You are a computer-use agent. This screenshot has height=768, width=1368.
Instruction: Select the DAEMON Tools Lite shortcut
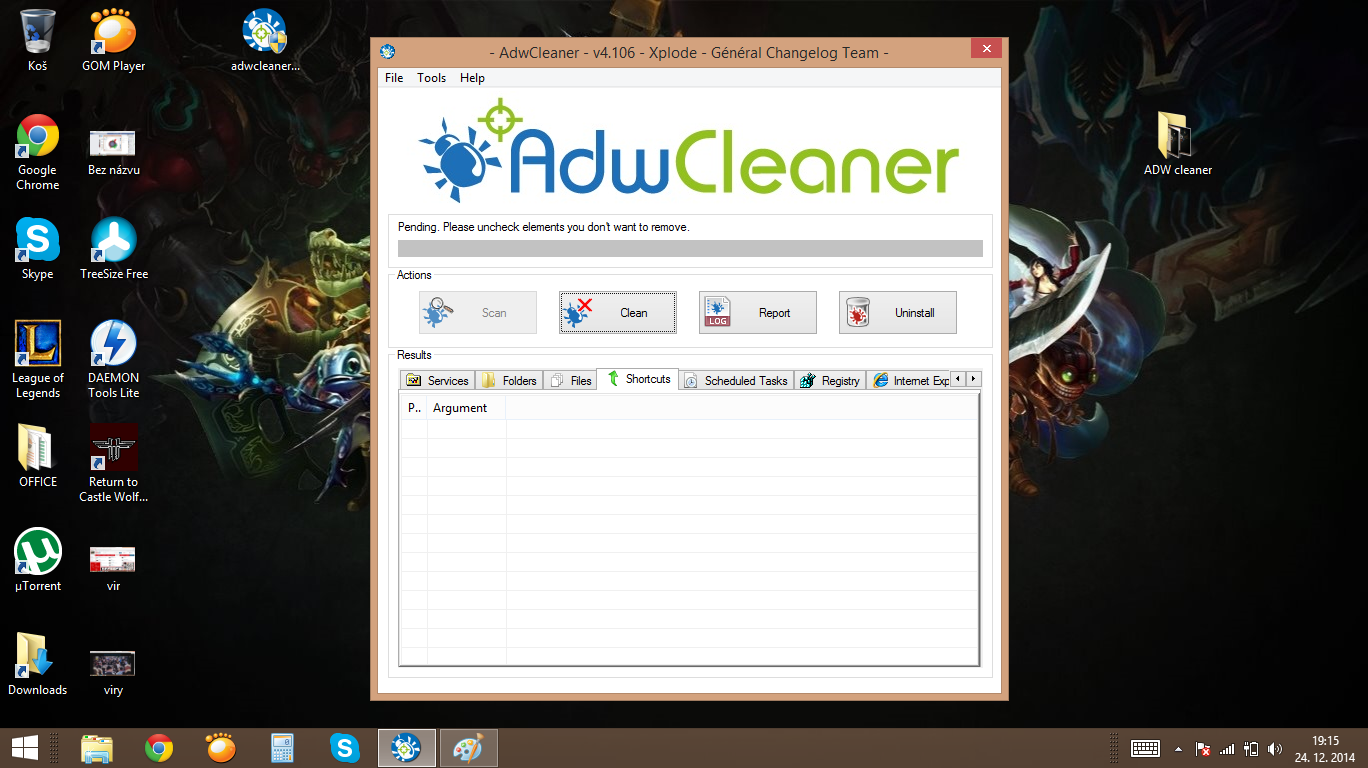[114, 360]
